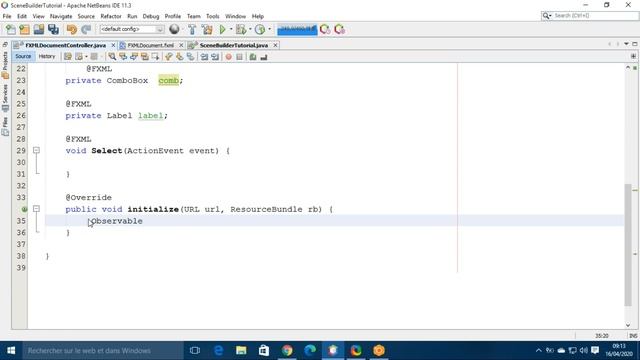Image resolution: width=640 pixels, height=360 pixels.
Task: Click the second circular profiler icon
Action: pos(340,29)
